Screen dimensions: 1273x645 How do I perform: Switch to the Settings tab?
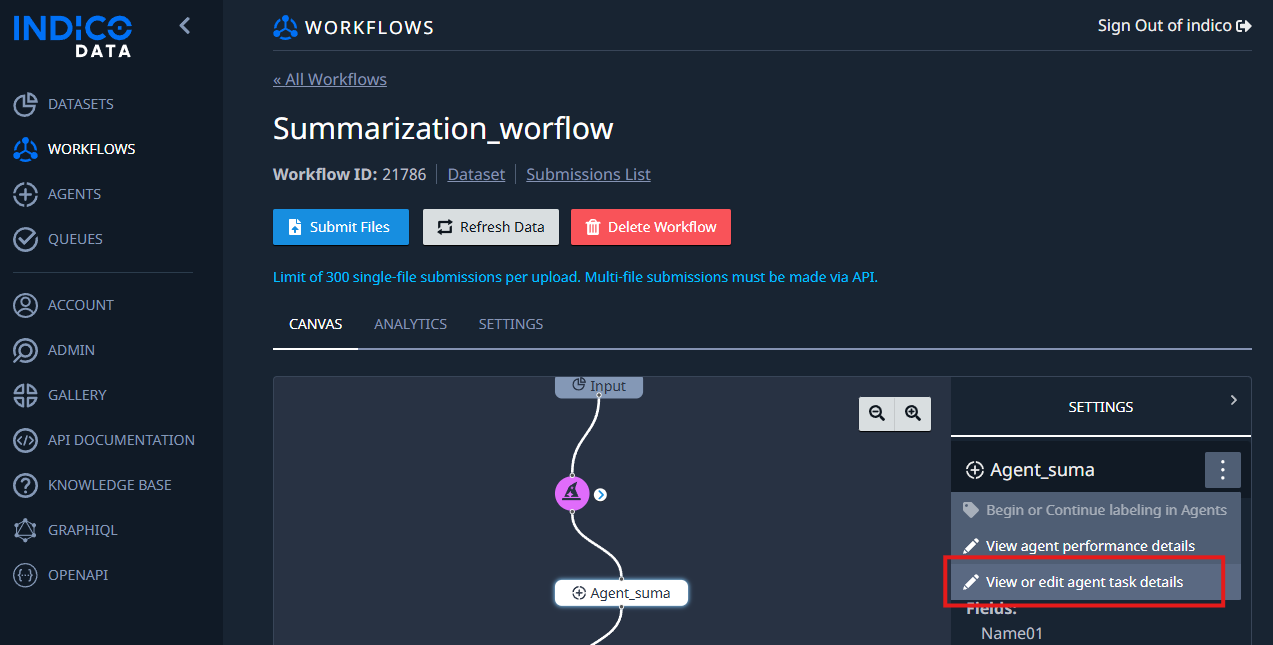click(511, 324)
